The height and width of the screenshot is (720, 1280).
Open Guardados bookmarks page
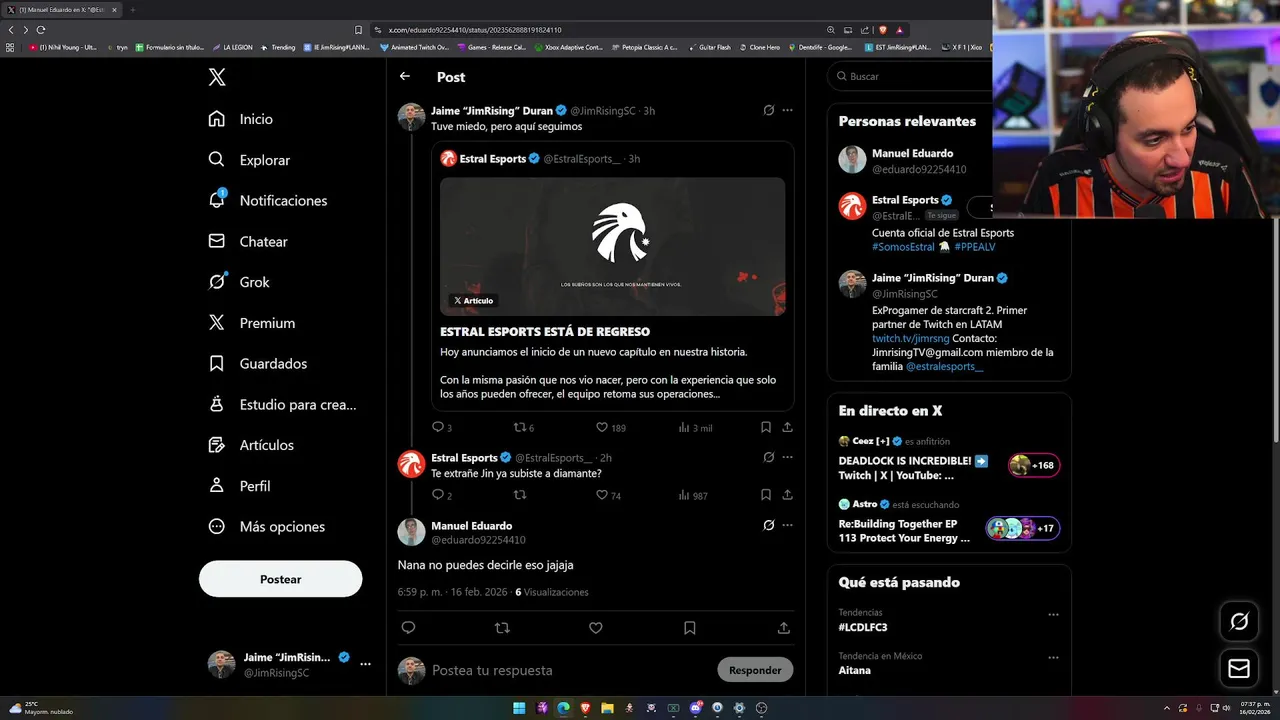[258, 364]
